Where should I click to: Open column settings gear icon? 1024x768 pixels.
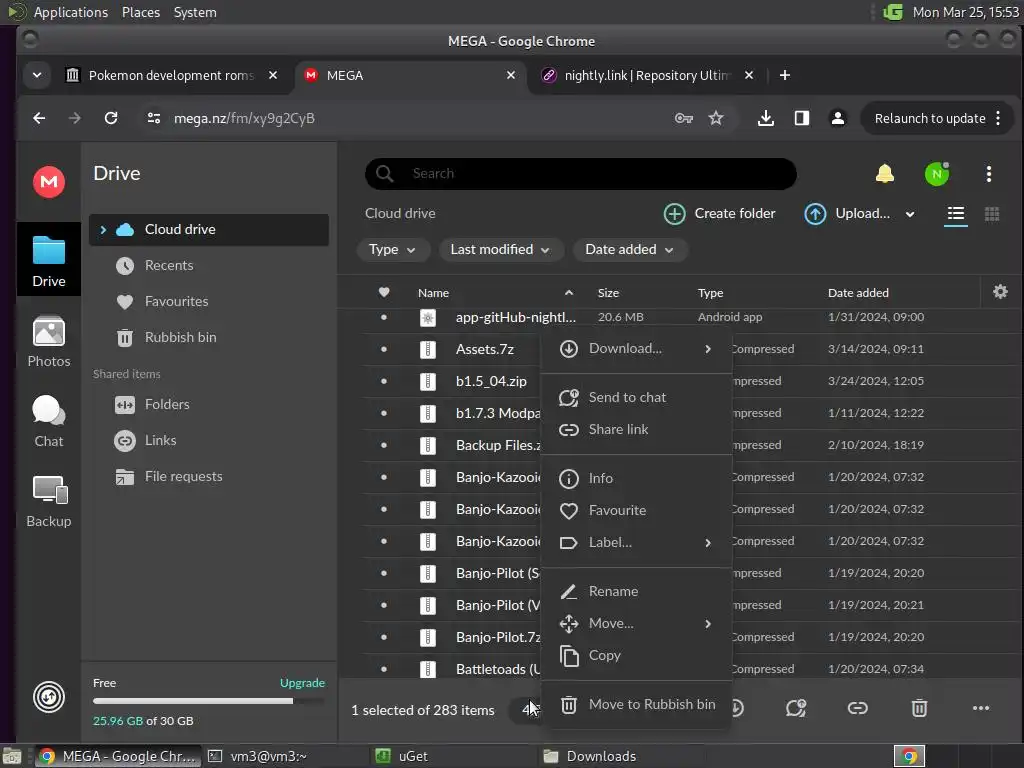[x=1000, y=292]
